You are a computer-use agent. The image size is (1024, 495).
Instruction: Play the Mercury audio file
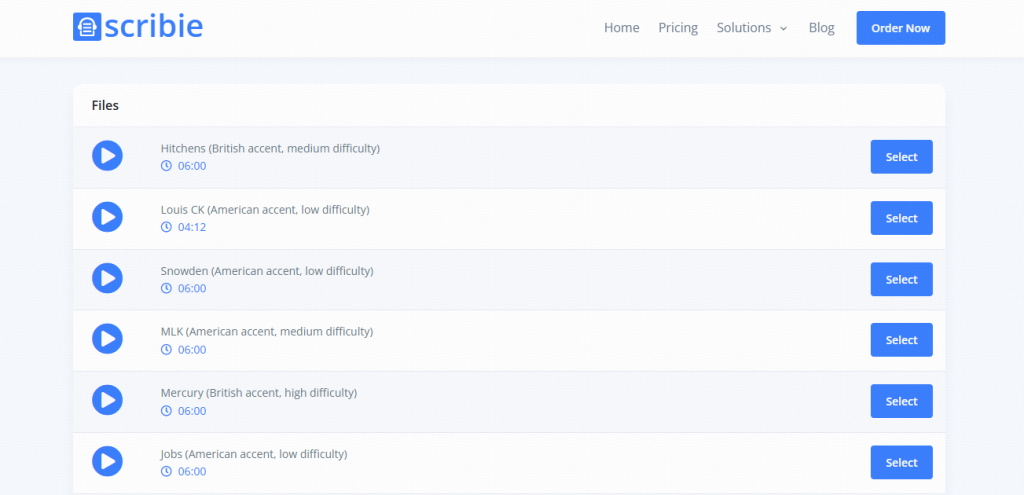coord(107,400)
